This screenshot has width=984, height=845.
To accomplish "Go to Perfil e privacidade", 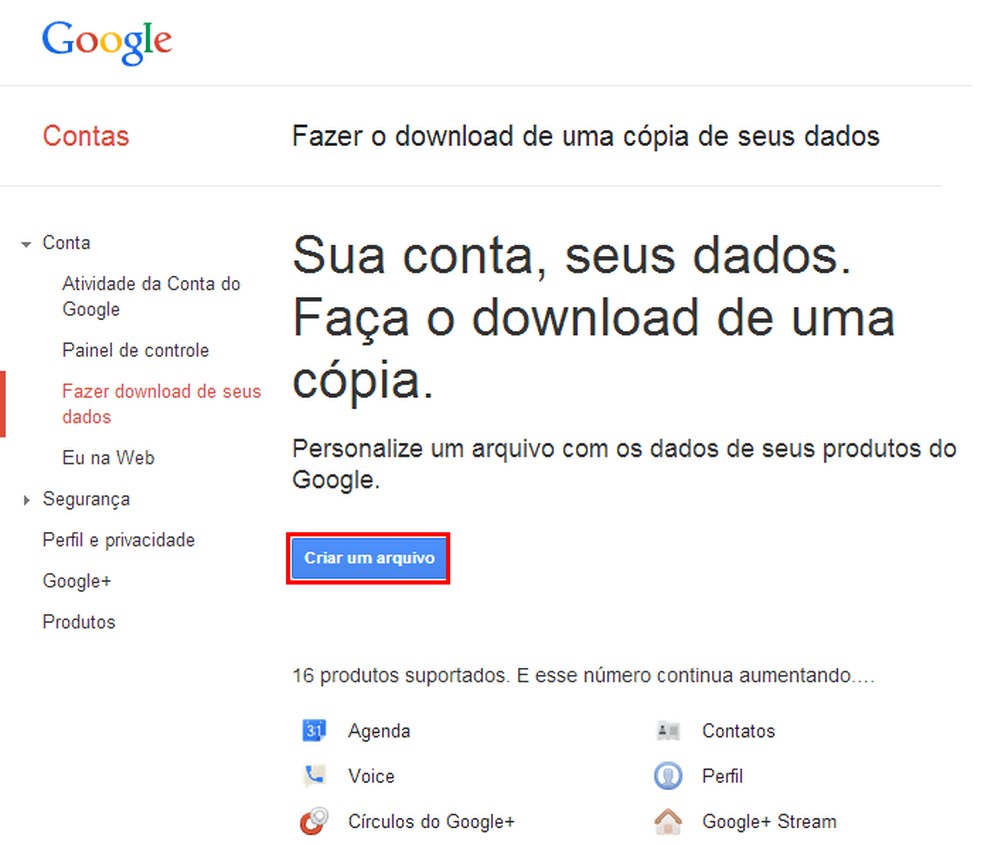I will tap(118, 540).
